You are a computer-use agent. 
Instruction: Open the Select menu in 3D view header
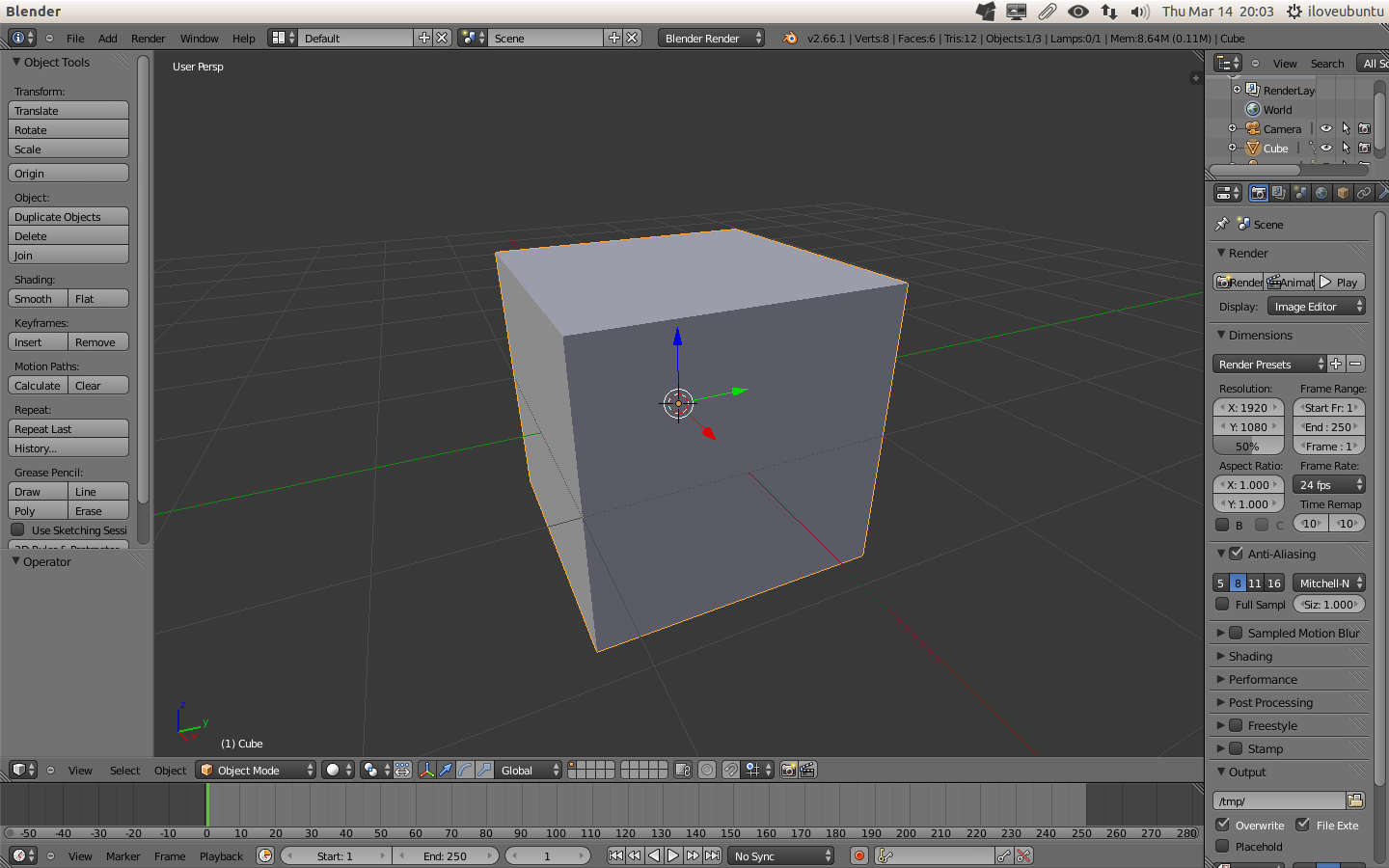click(x=124, y=771)
